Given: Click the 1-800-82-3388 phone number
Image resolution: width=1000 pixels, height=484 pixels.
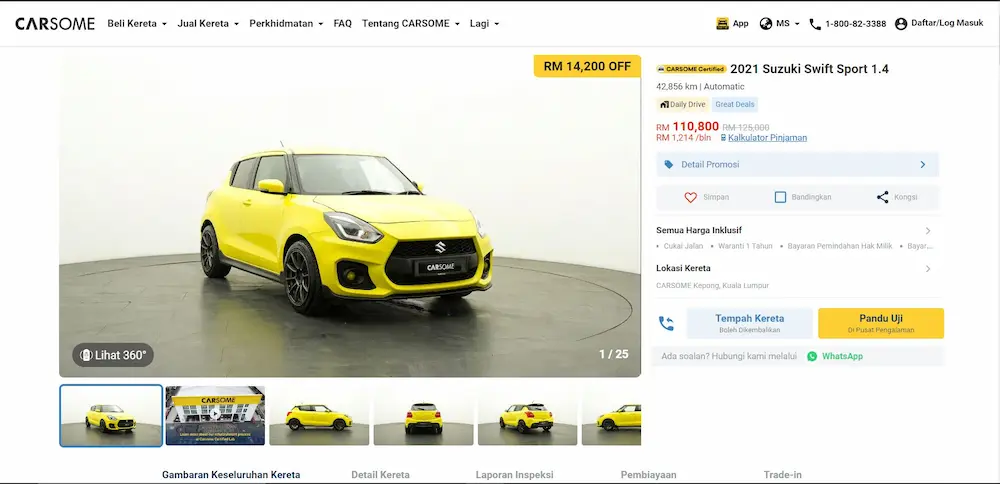Looking at the screenshot, I should coord(855,24).
